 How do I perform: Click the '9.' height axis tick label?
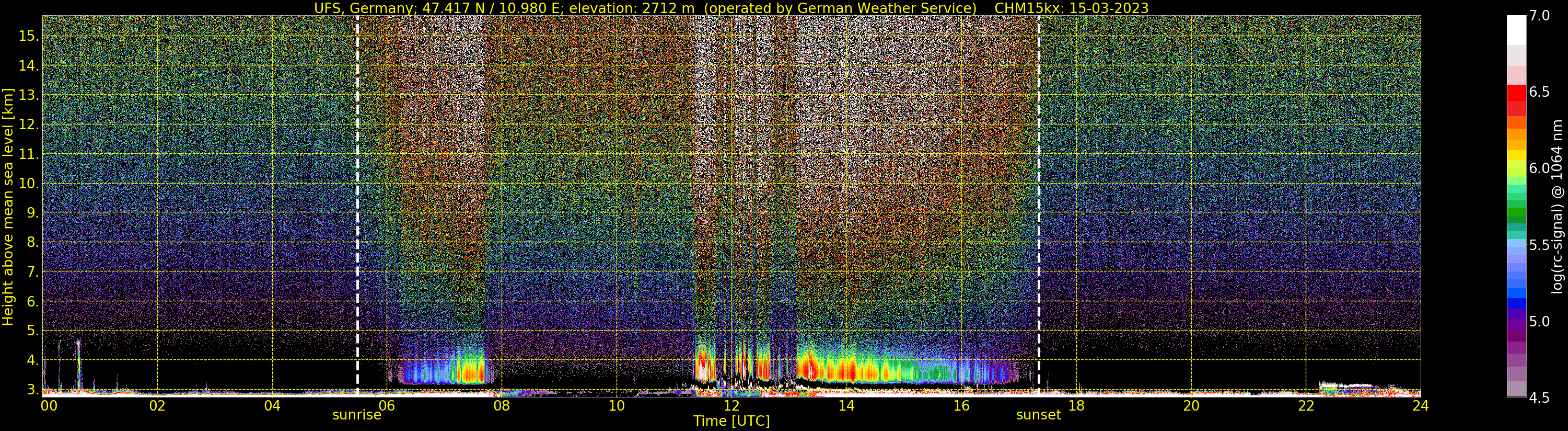(x=33, y=213)
